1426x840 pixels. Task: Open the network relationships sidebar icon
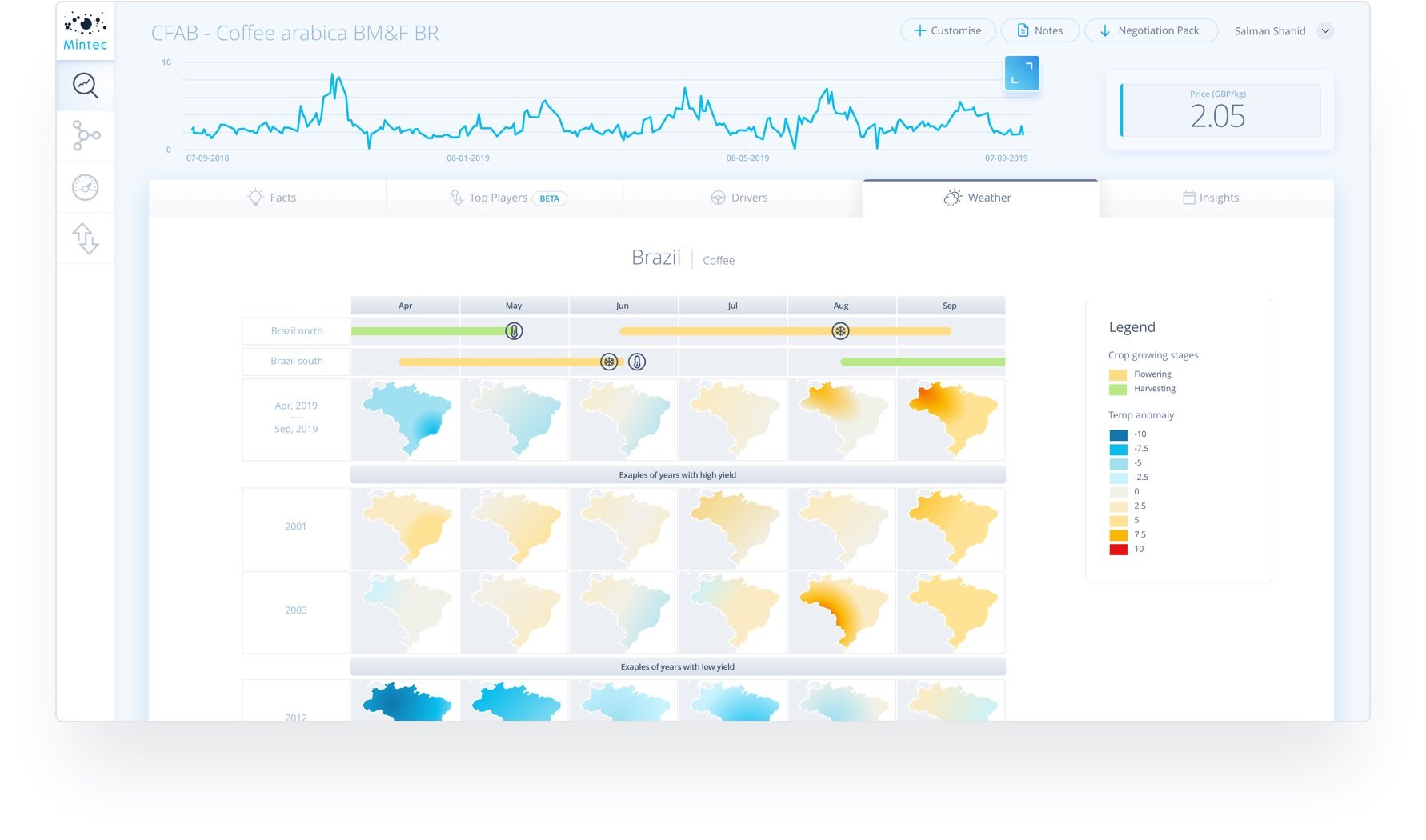click(x=85, y=136)
